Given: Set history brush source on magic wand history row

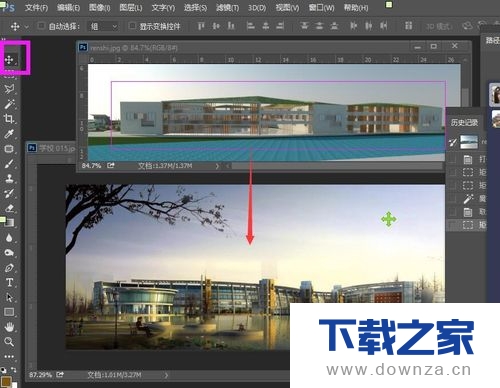Looking at the screenshot, I should point(452,199).
